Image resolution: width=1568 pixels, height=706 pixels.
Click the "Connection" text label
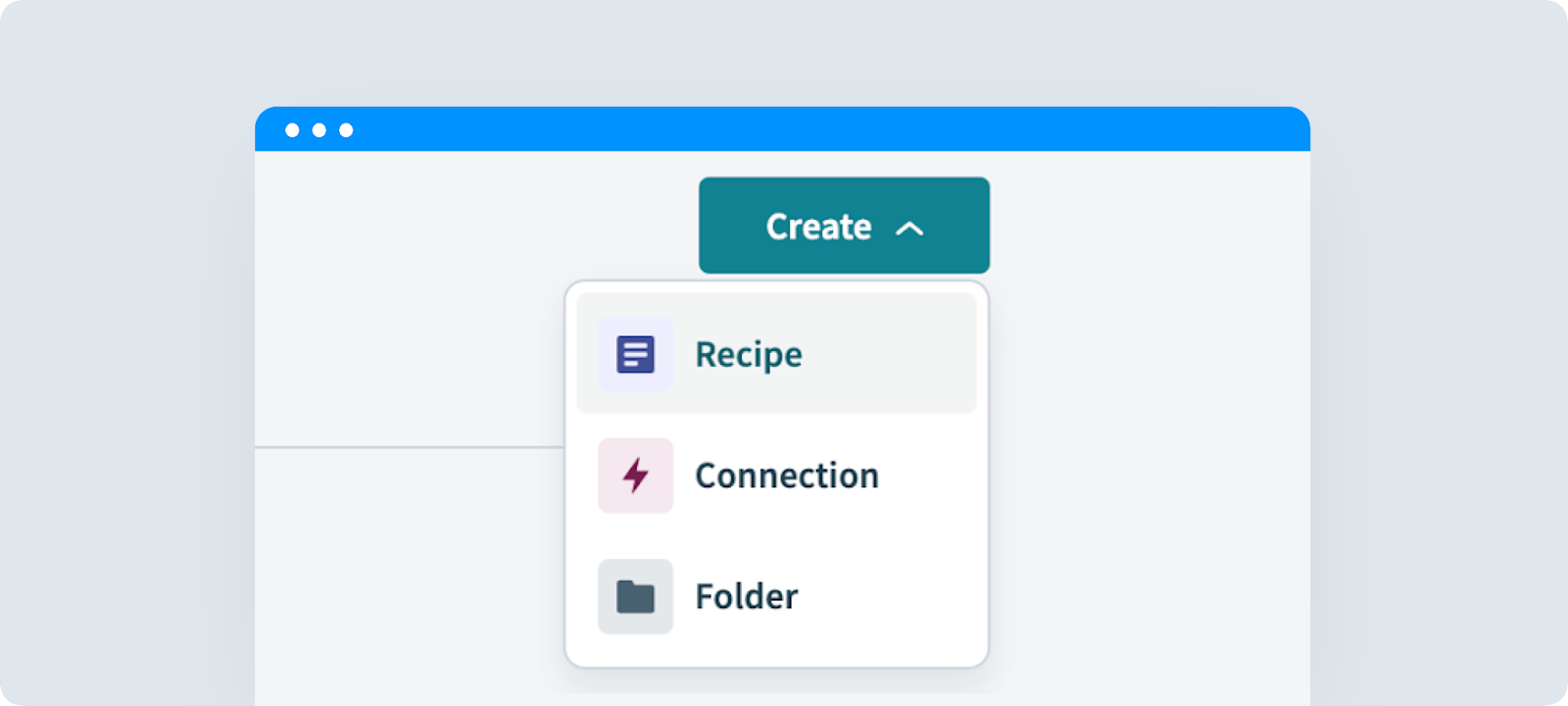(x=787, y=476)
